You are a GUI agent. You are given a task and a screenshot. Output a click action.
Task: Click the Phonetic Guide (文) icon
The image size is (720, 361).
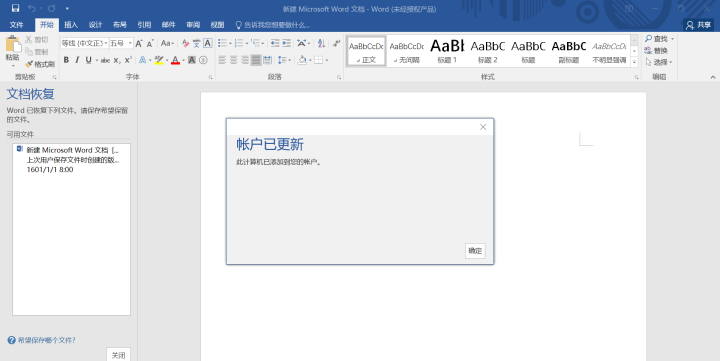coord(197,43)
